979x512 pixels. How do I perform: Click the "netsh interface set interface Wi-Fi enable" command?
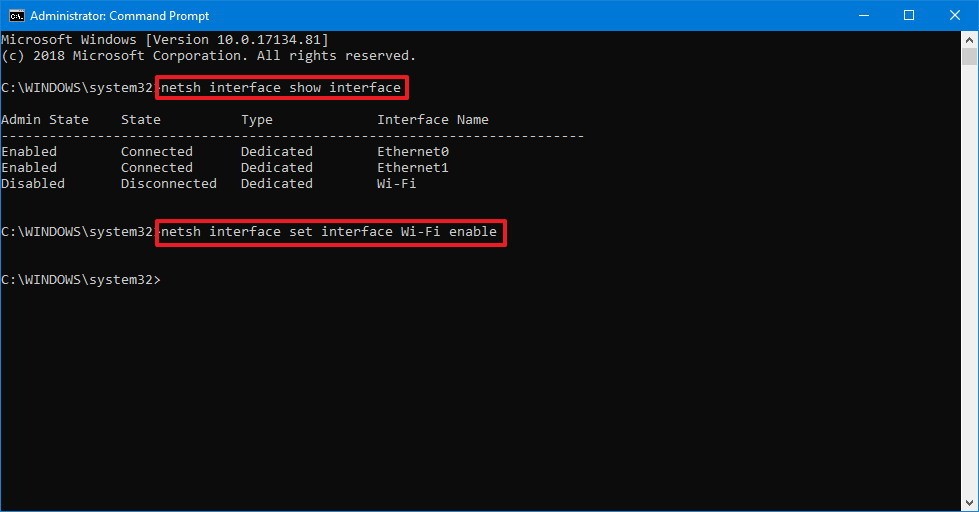point(329,232)
